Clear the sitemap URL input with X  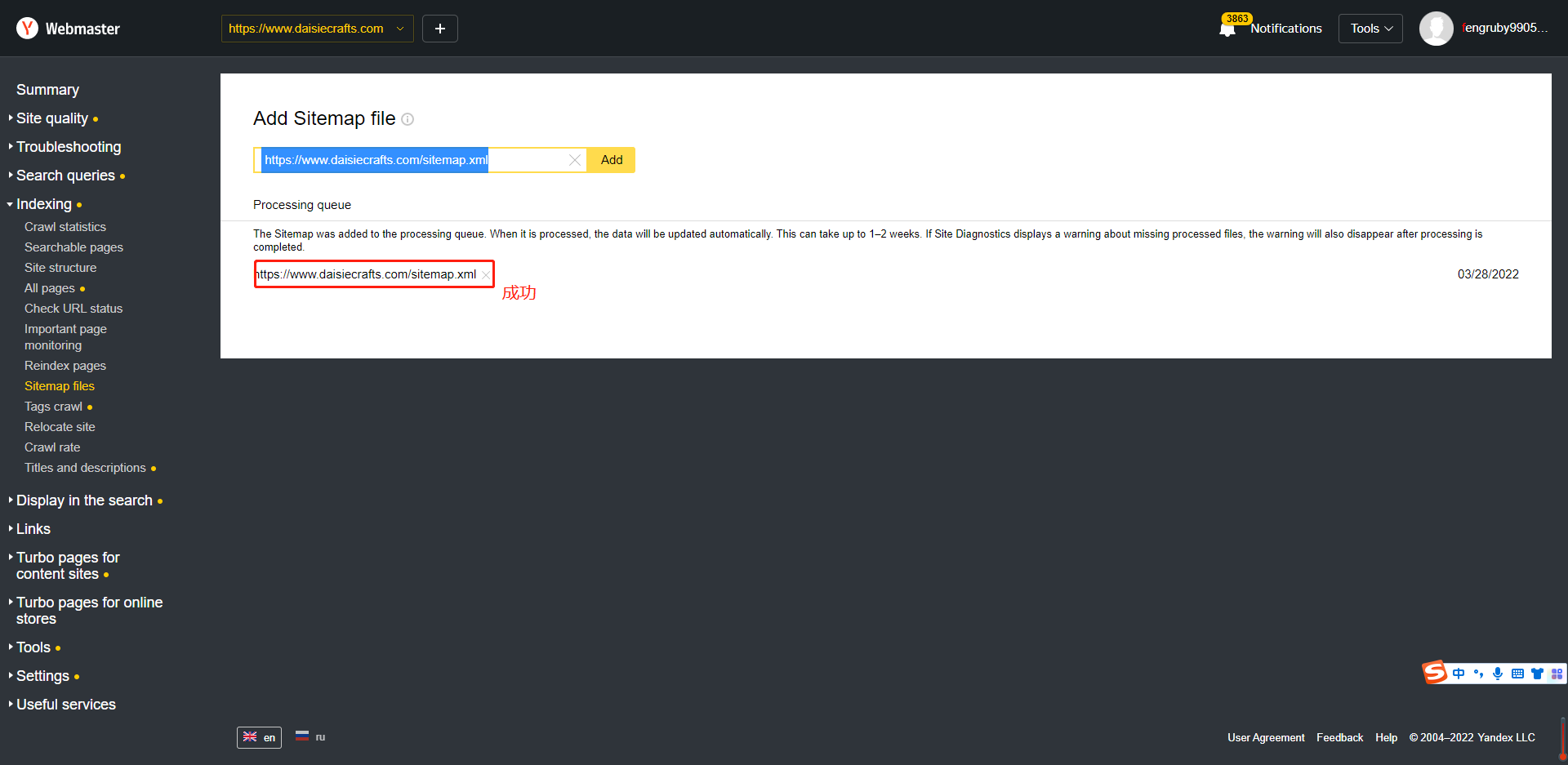575,160
